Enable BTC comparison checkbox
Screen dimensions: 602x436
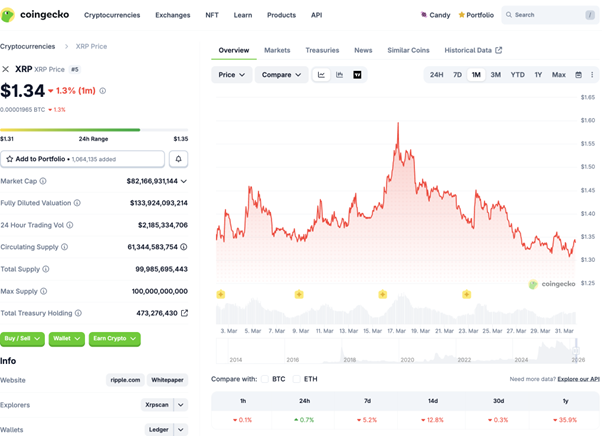(266, 379)
